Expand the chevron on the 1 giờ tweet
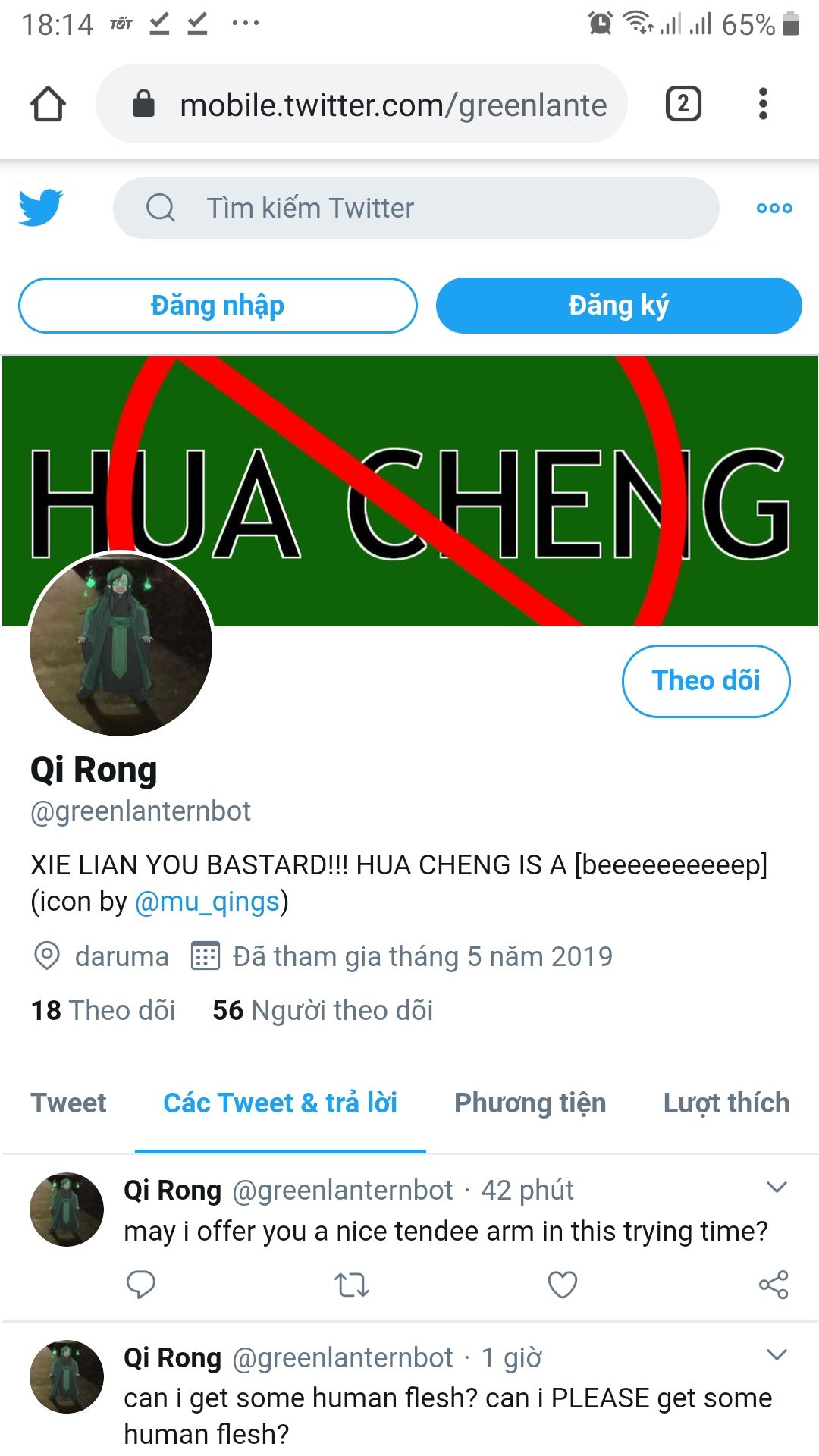 777,1355
